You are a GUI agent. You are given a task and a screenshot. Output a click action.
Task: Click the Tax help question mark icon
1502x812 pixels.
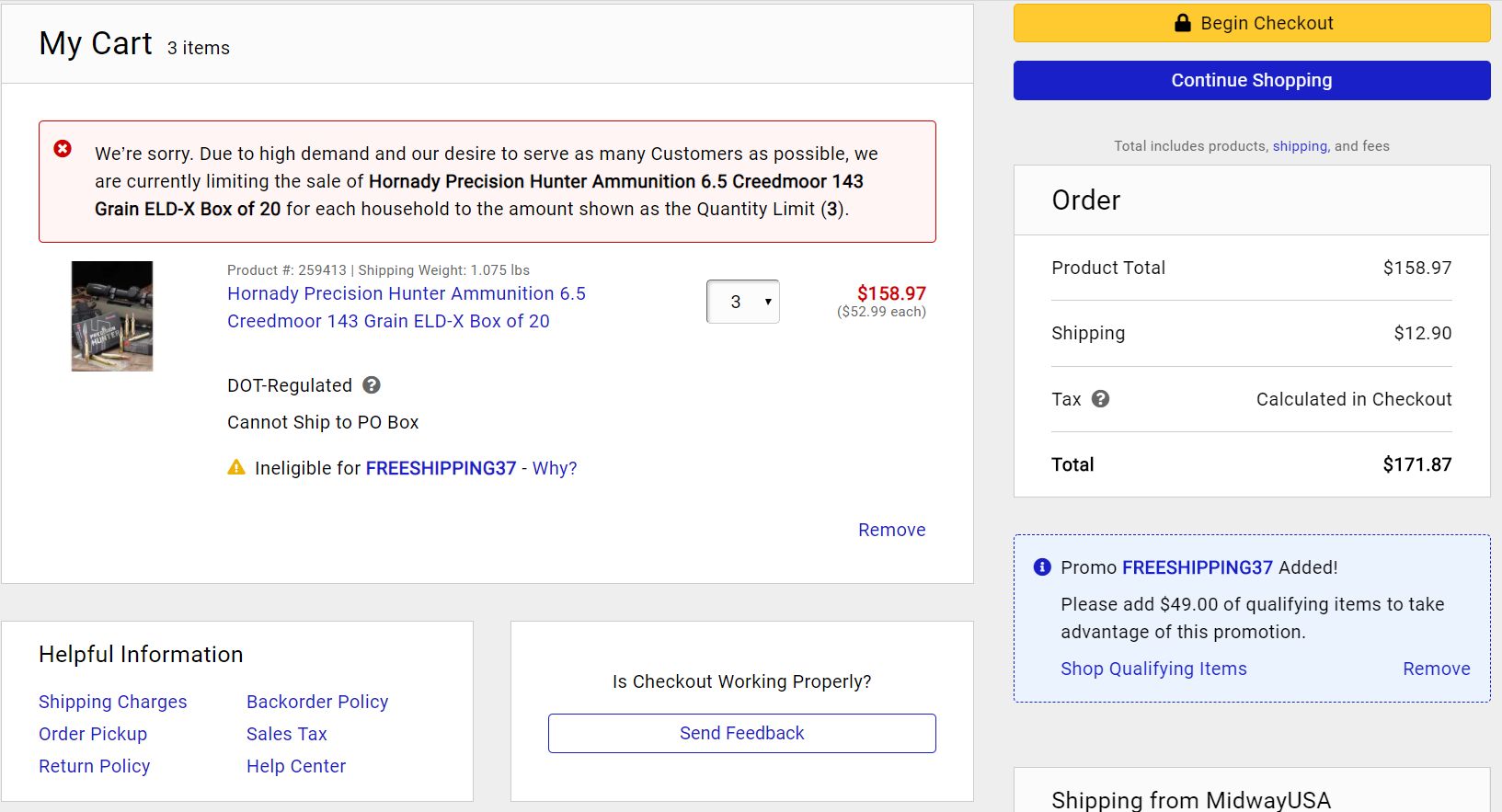pos(1100,399)
